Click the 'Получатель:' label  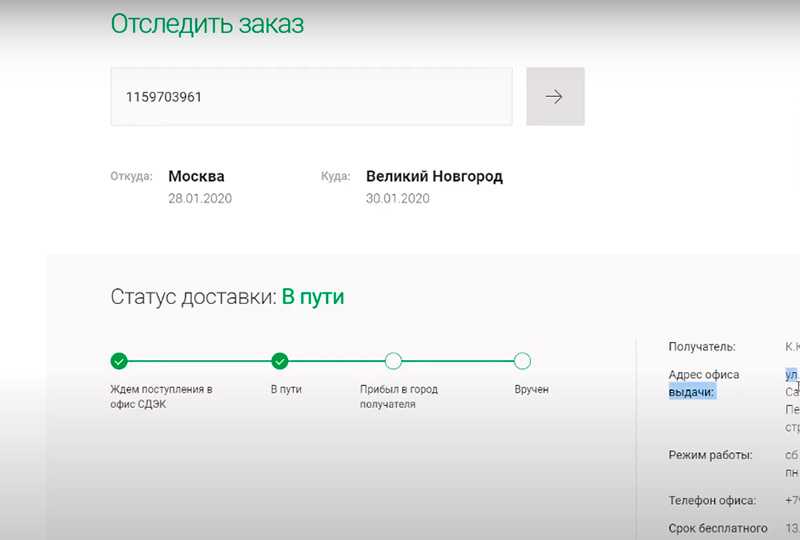702,347
